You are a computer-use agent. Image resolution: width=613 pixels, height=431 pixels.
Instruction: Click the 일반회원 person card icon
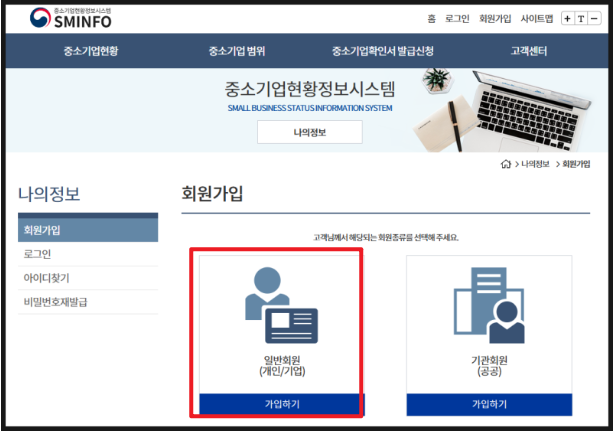[x=281, y=305]
